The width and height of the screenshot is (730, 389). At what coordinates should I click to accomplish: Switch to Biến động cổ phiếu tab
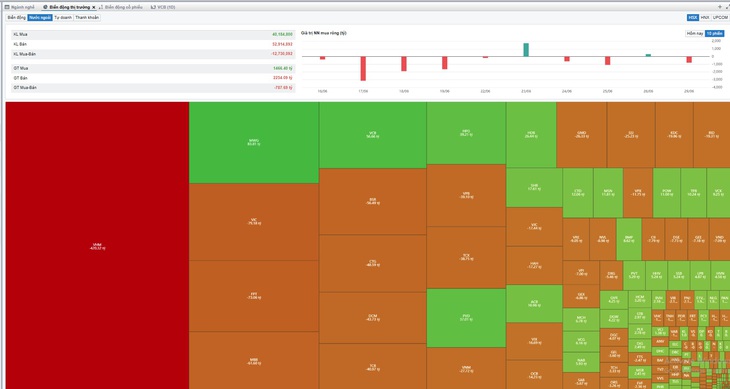(x=121, y=7)
